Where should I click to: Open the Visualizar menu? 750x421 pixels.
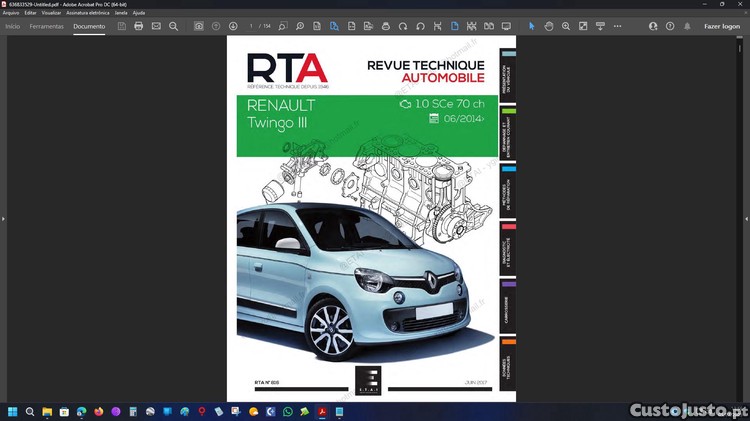(x=51, y=13)
